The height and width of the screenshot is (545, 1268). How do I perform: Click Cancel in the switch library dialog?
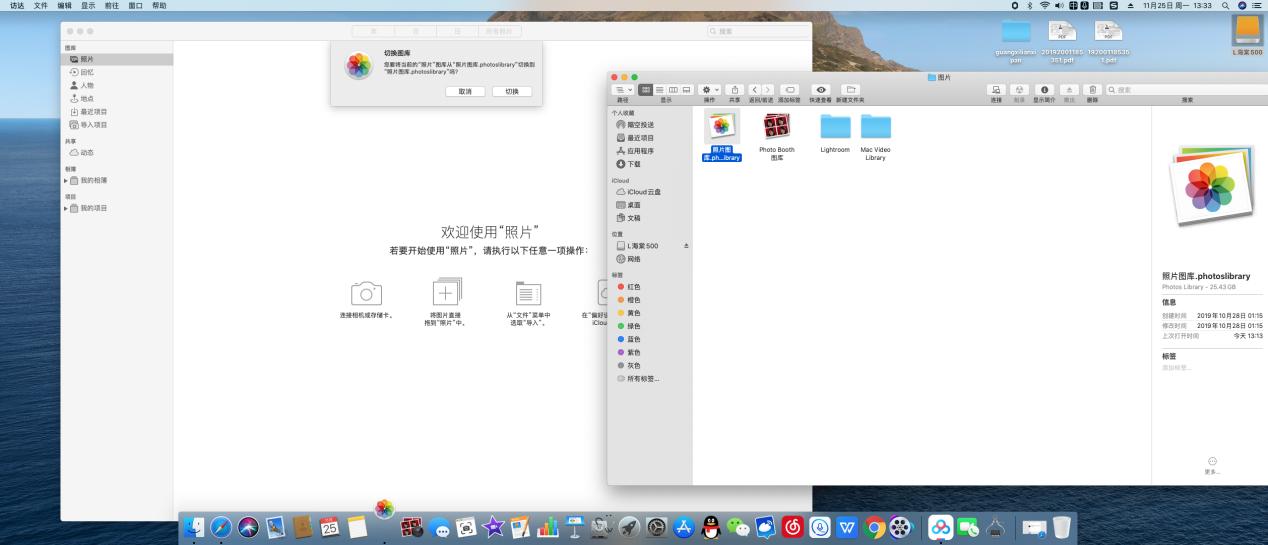tap(465, 91)
